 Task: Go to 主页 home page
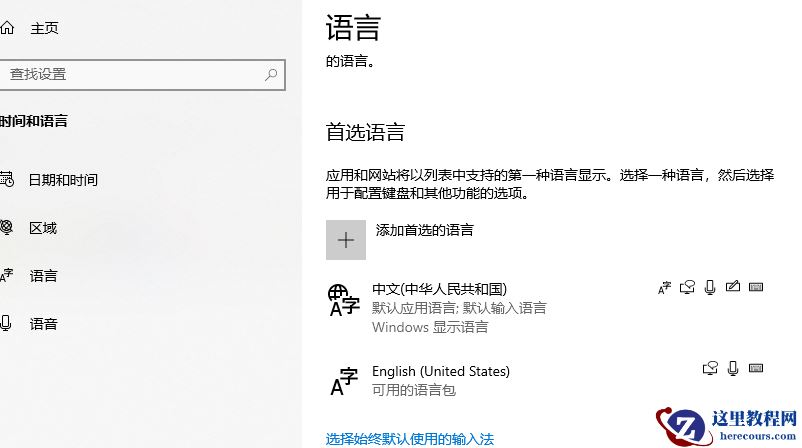[x=44, y=28]
